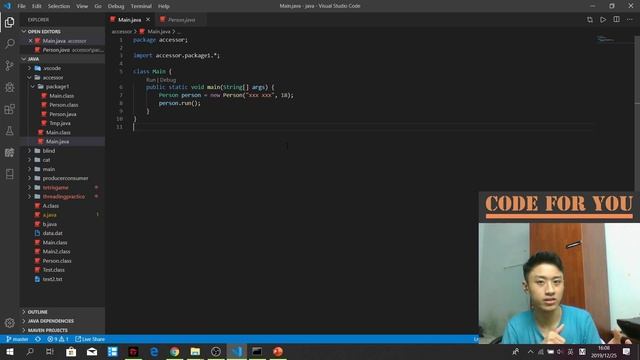Collapse the JAVA workspace section
This screenshot has width=640, height=360.
62,59
